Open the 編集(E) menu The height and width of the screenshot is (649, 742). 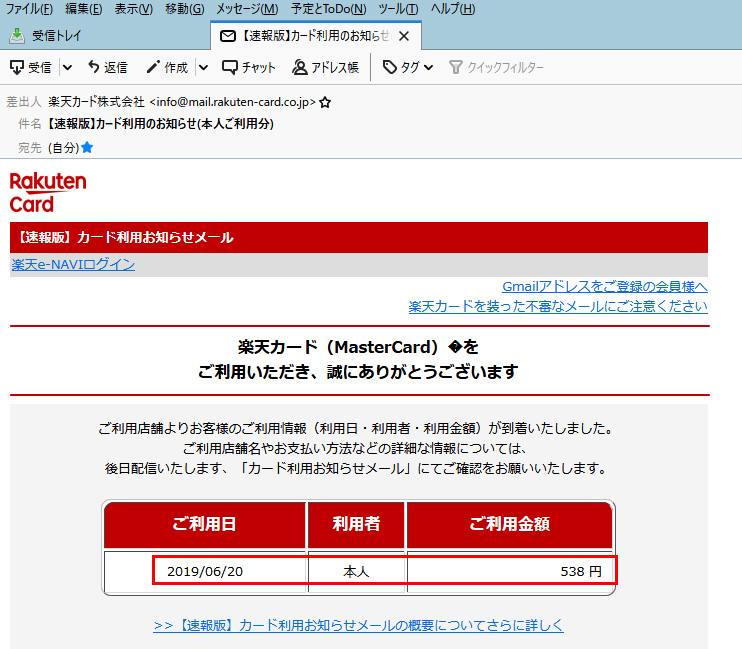point(84,9)
